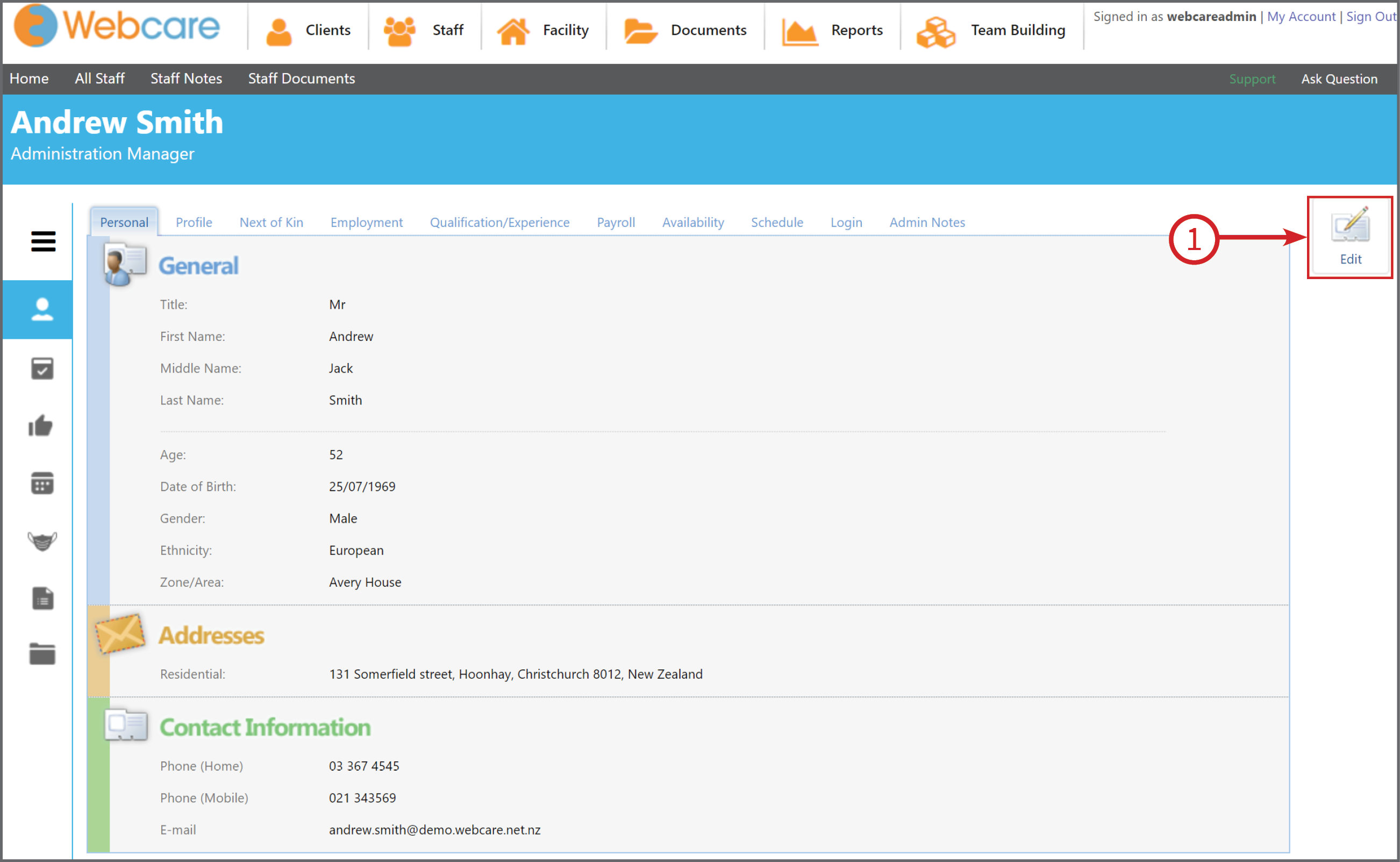The image size is (1400, 862).
Task: Click the Middle Name value Jack
Action: click(x=341, y=368)
